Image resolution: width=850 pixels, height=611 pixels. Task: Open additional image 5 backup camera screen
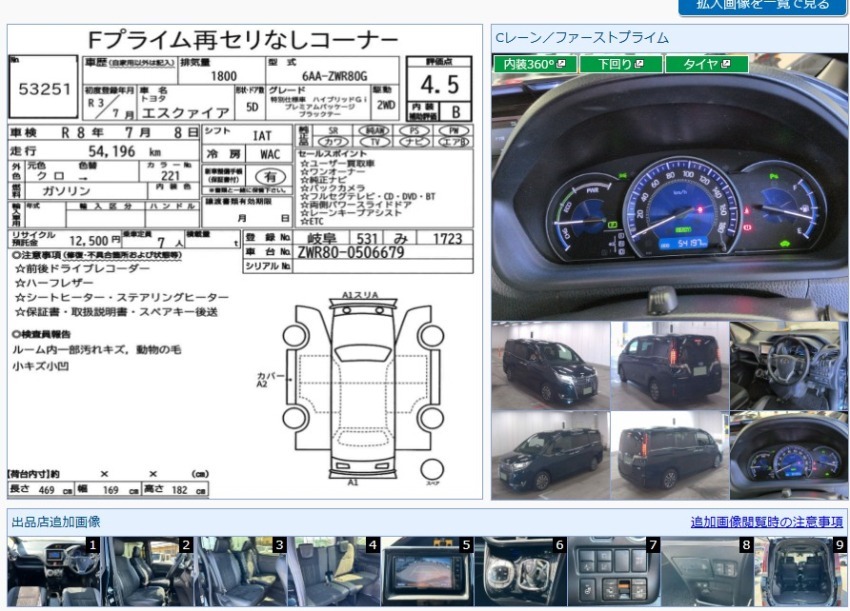(x=428, y=571)
